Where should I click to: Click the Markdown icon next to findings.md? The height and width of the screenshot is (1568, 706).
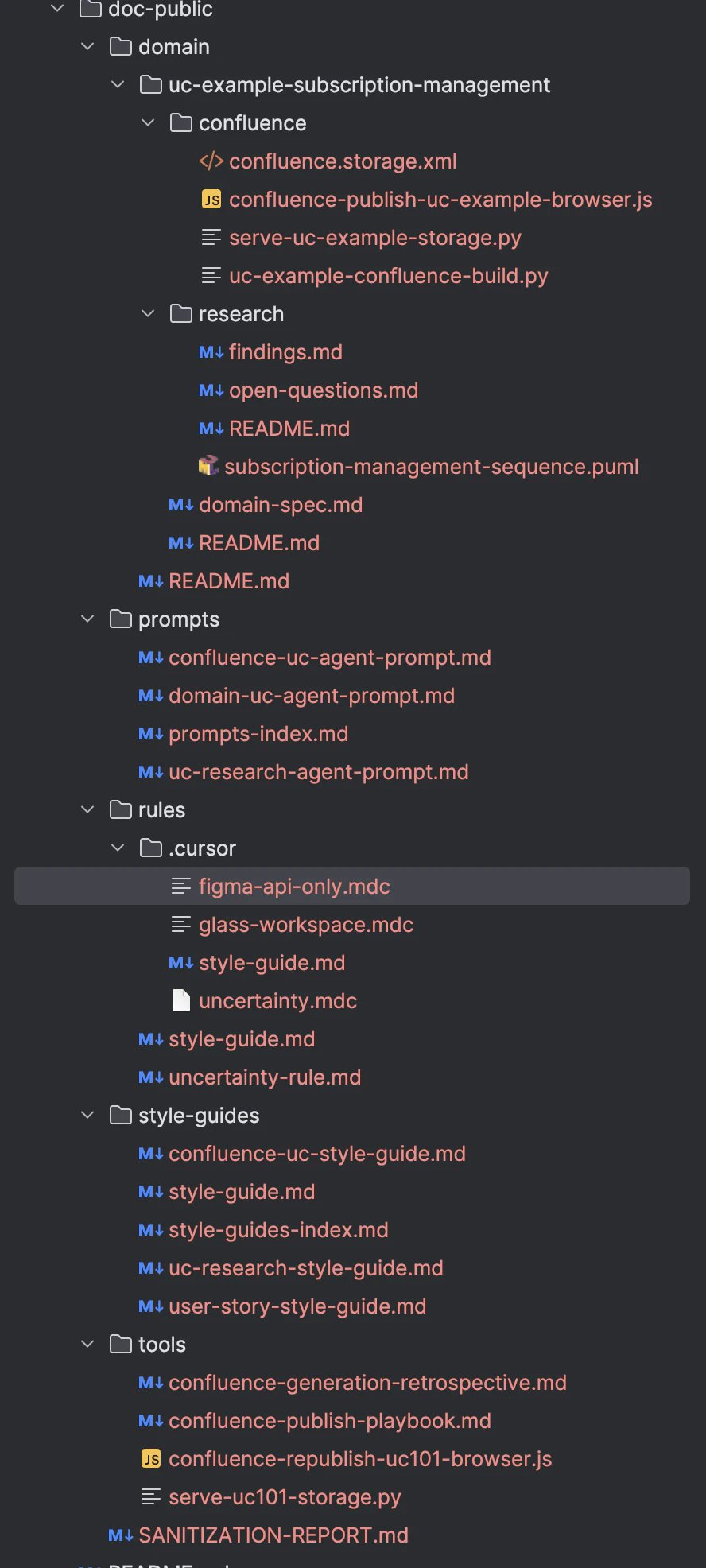(x=211, y=352)
